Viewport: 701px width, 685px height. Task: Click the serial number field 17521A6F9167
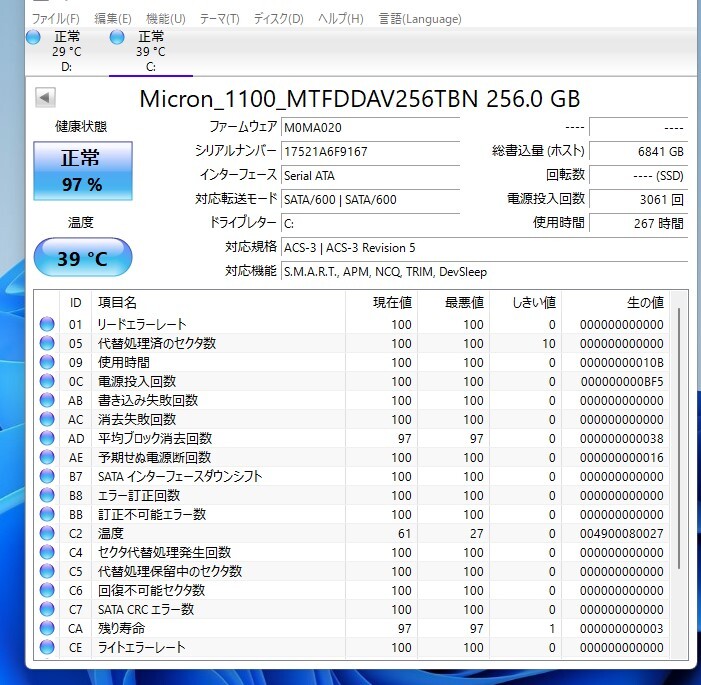(x=370, y=152)
